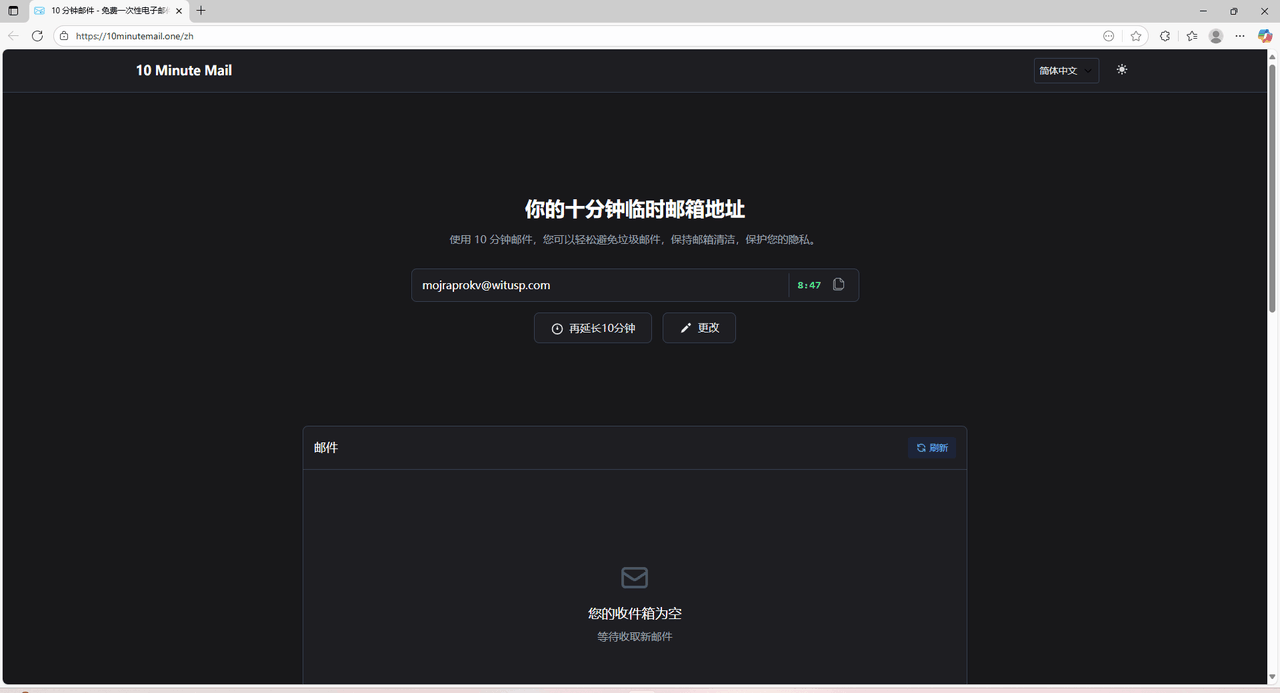Screen dimensions: 1280x693
Task: Open the 简体中文 language dropdown
Action: (1066, 70)
